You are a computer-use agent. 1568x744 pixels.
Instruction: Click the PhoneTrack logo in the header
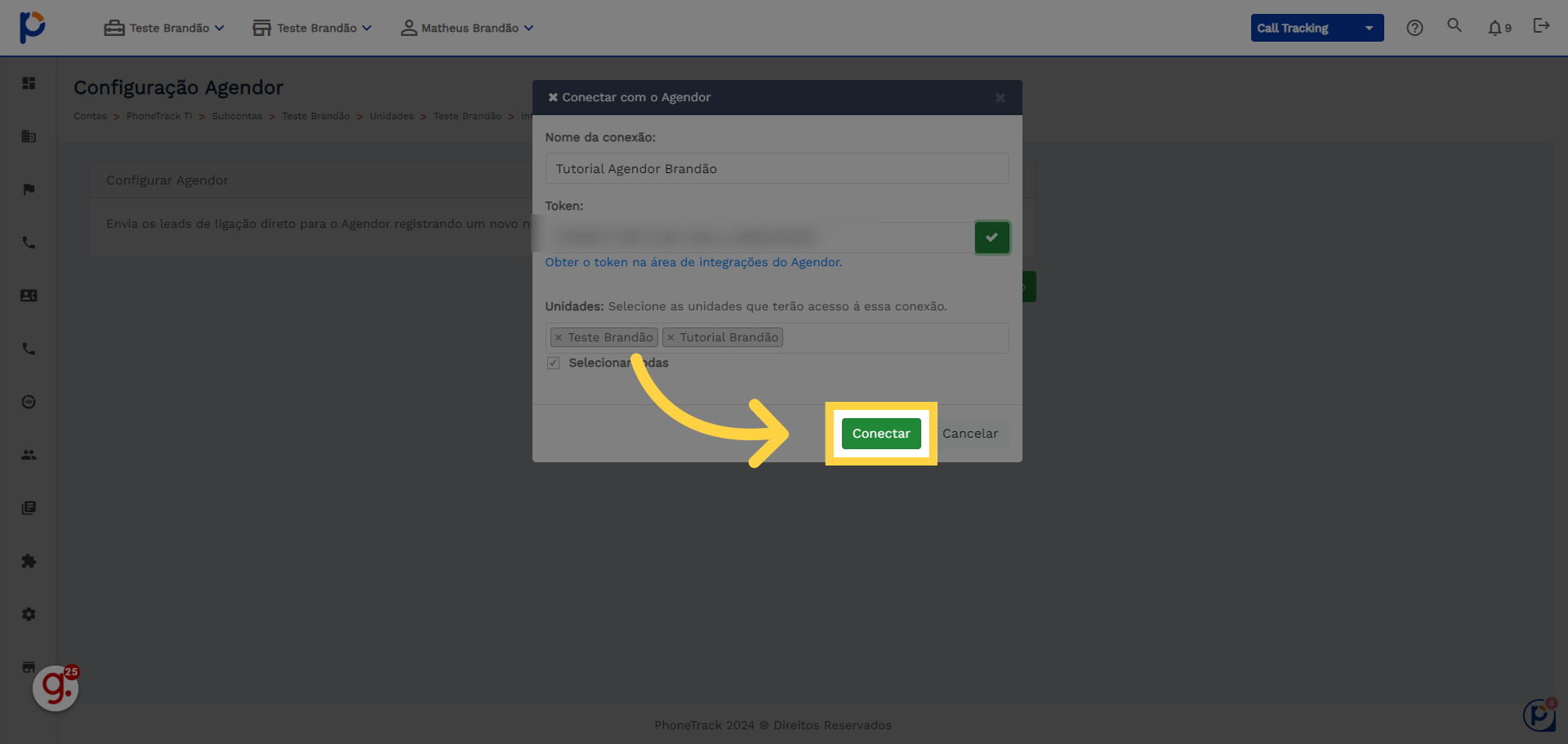pyautogui.click(x=32, y=27)
